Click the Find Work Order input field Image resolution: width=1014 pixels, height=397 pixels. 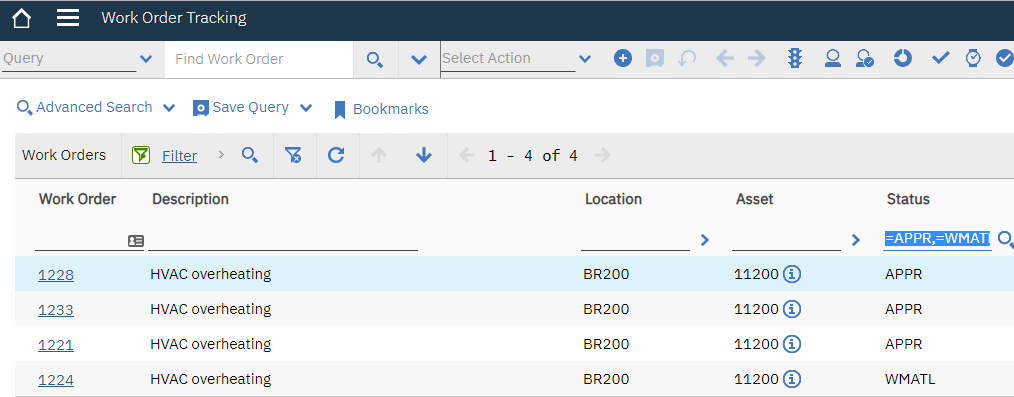coord(259,59)
